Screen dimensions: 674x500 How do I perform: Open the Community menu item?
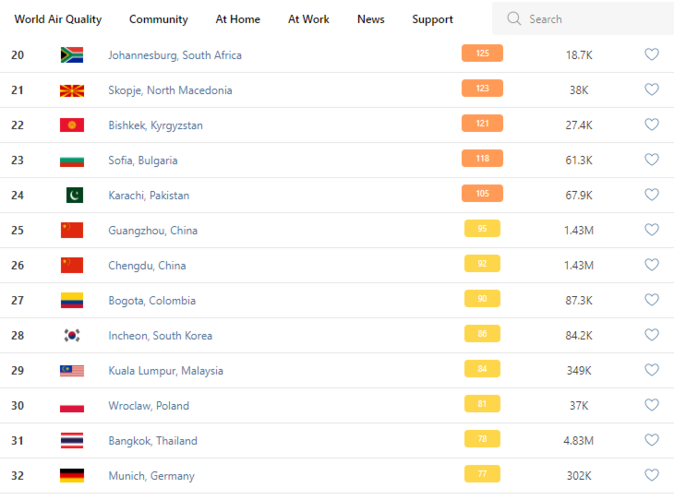[x=158, y=19]
